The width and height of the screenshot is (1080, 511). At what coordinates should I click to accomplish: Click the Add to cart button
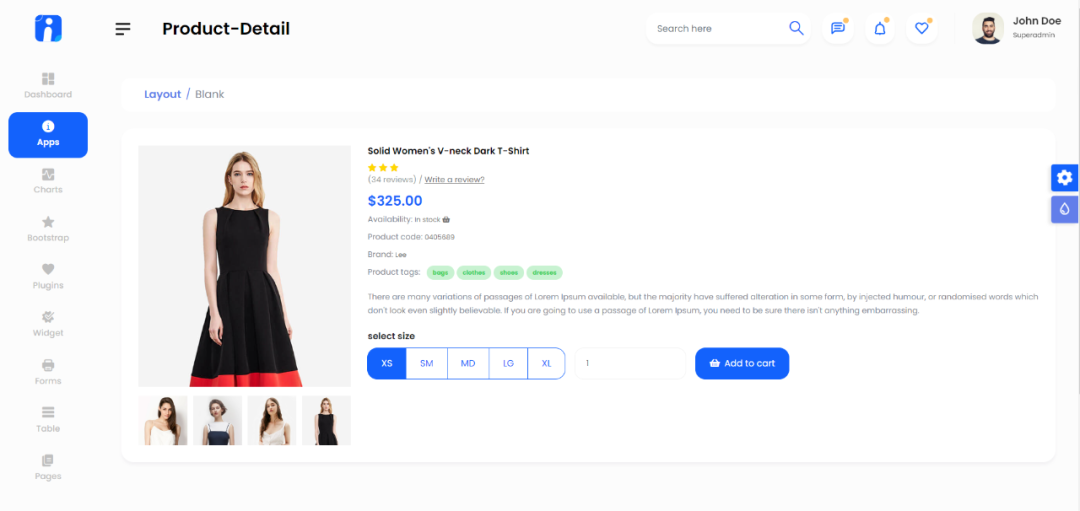point(742,364)
